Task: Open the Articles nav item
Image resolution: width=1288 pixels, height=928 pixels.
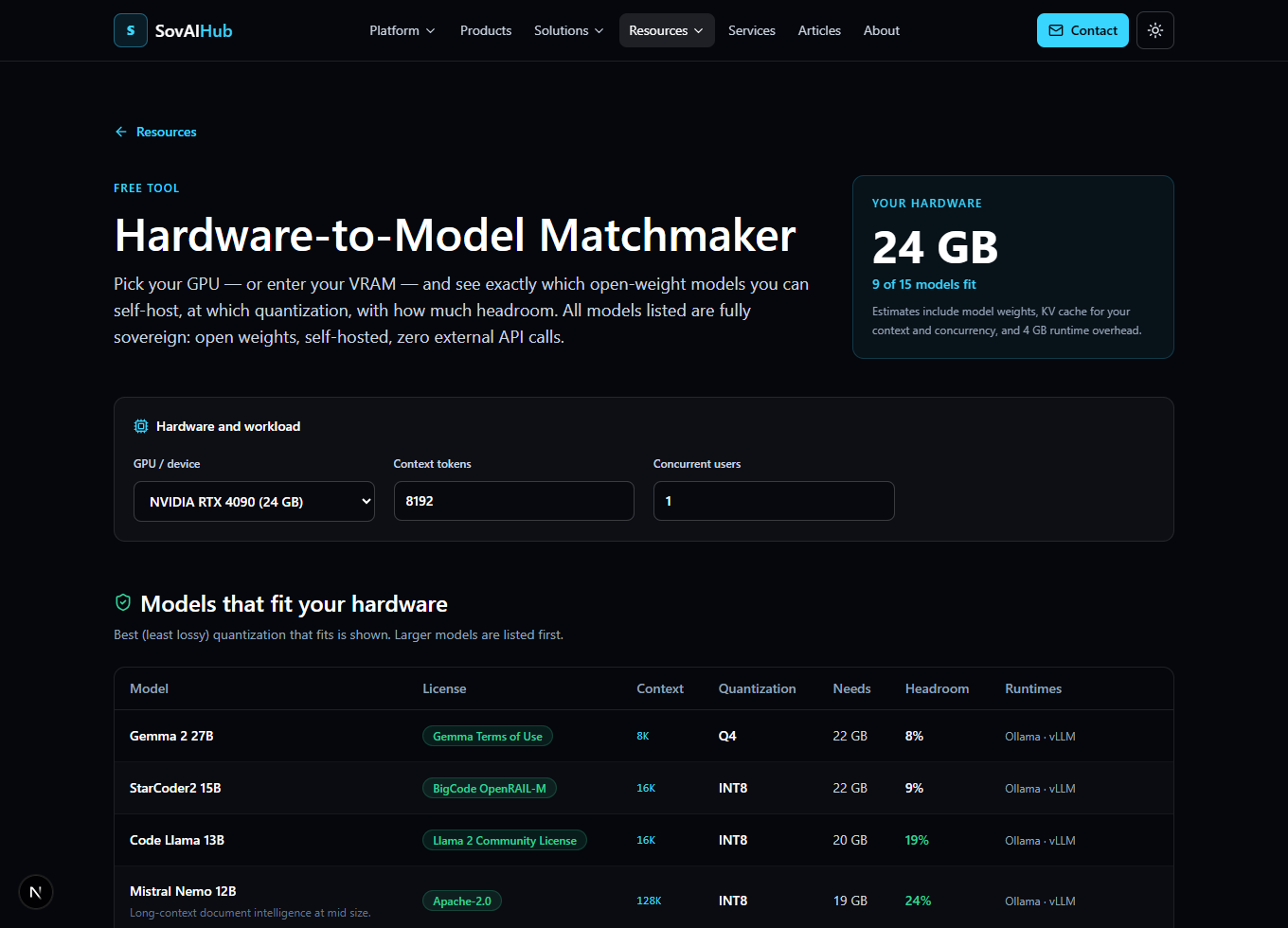Action: (x=819, y=30)
